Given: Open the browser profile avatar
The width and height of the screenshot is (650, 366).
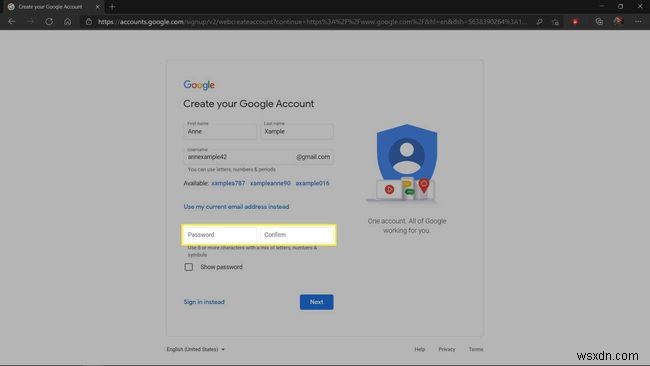Looking at the screenshot, I should click(618, 21).
